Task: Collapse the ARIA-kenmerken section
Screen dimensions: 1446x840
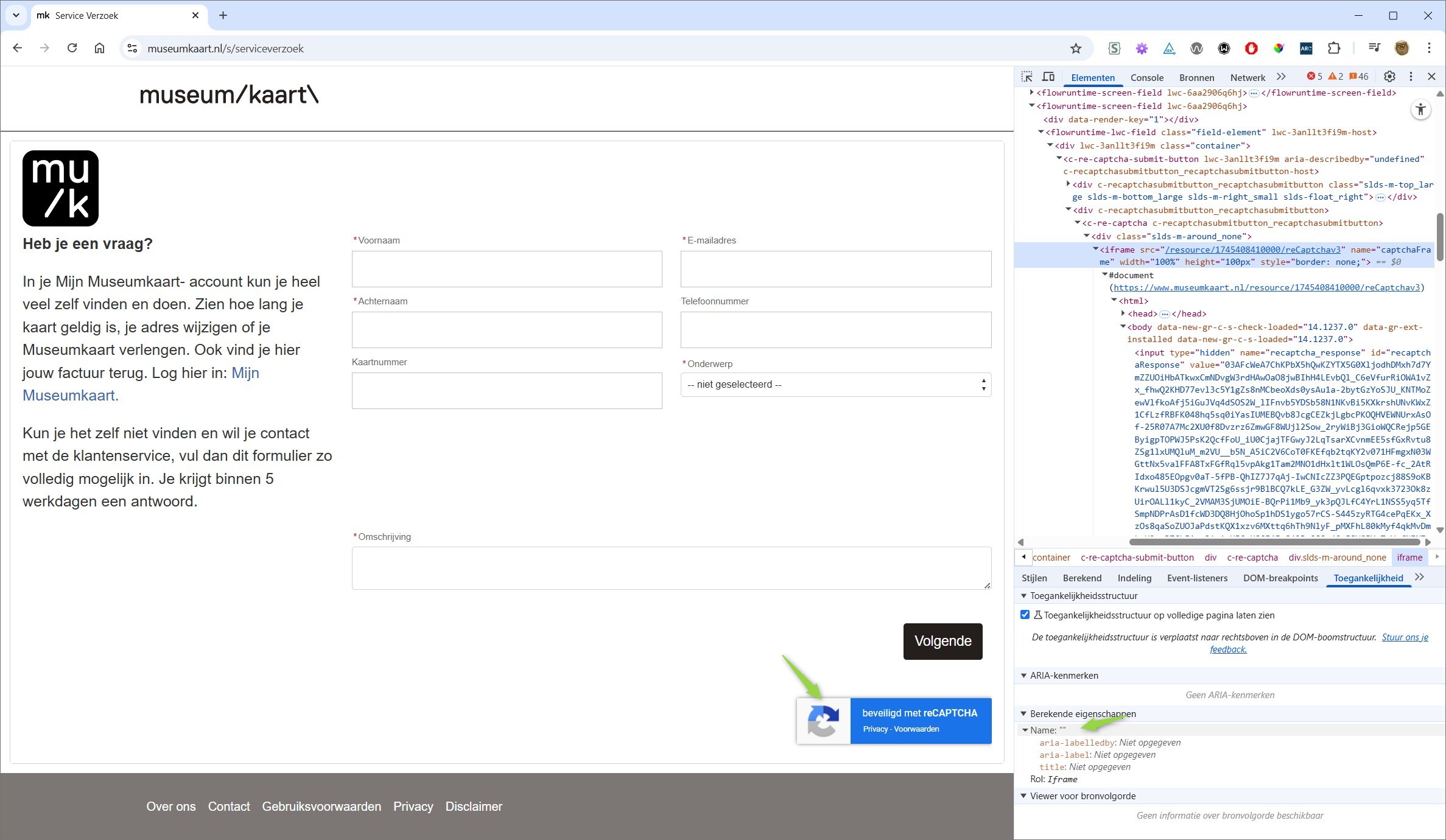Action: pos(1023,676)
